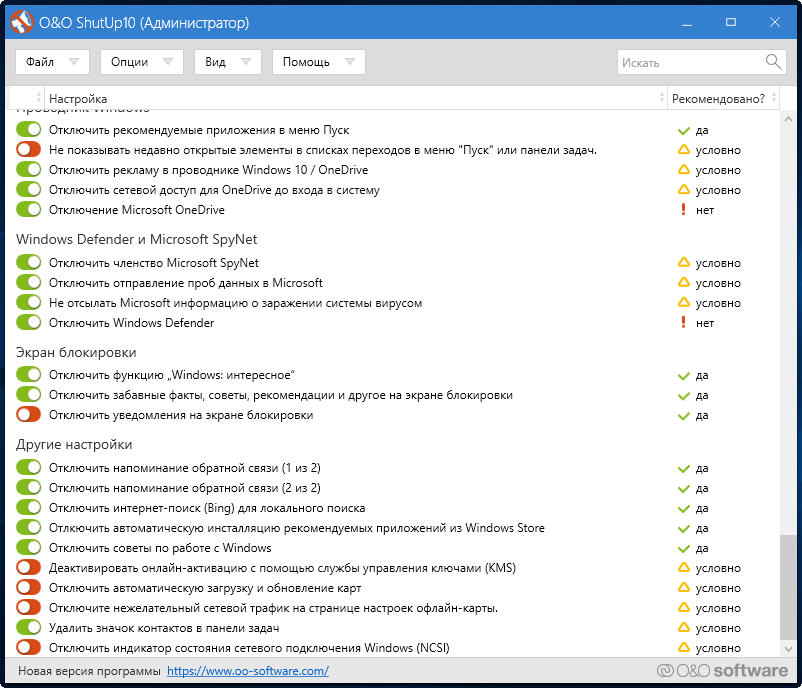The height and width of the screenshot is (688, 802).
Task: Enable 'Деактивировать онлайн-активацию (KMS)' switch
Action: coord(28,567)
